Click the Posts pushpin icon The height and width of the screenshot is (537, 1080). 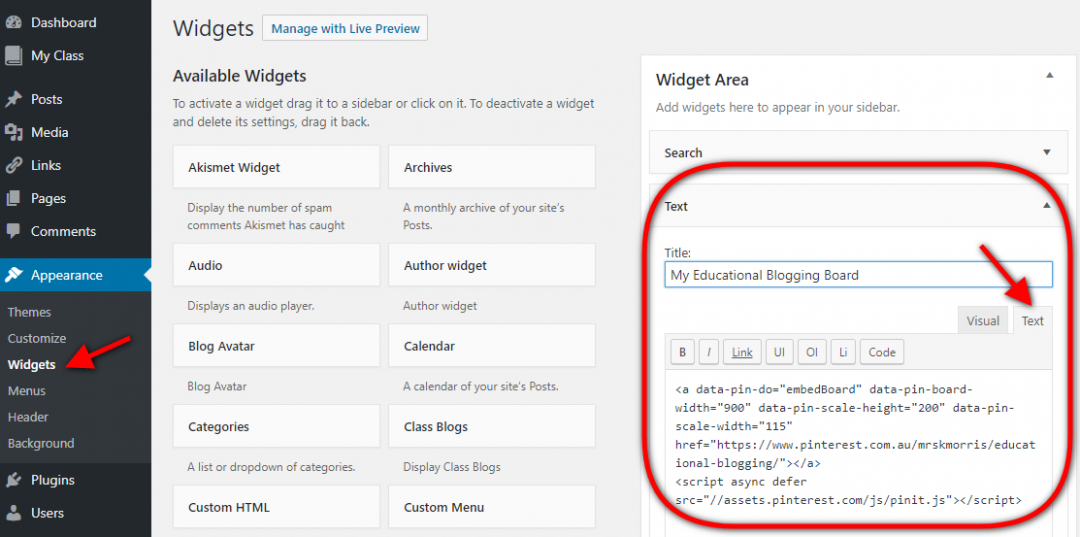14,99
